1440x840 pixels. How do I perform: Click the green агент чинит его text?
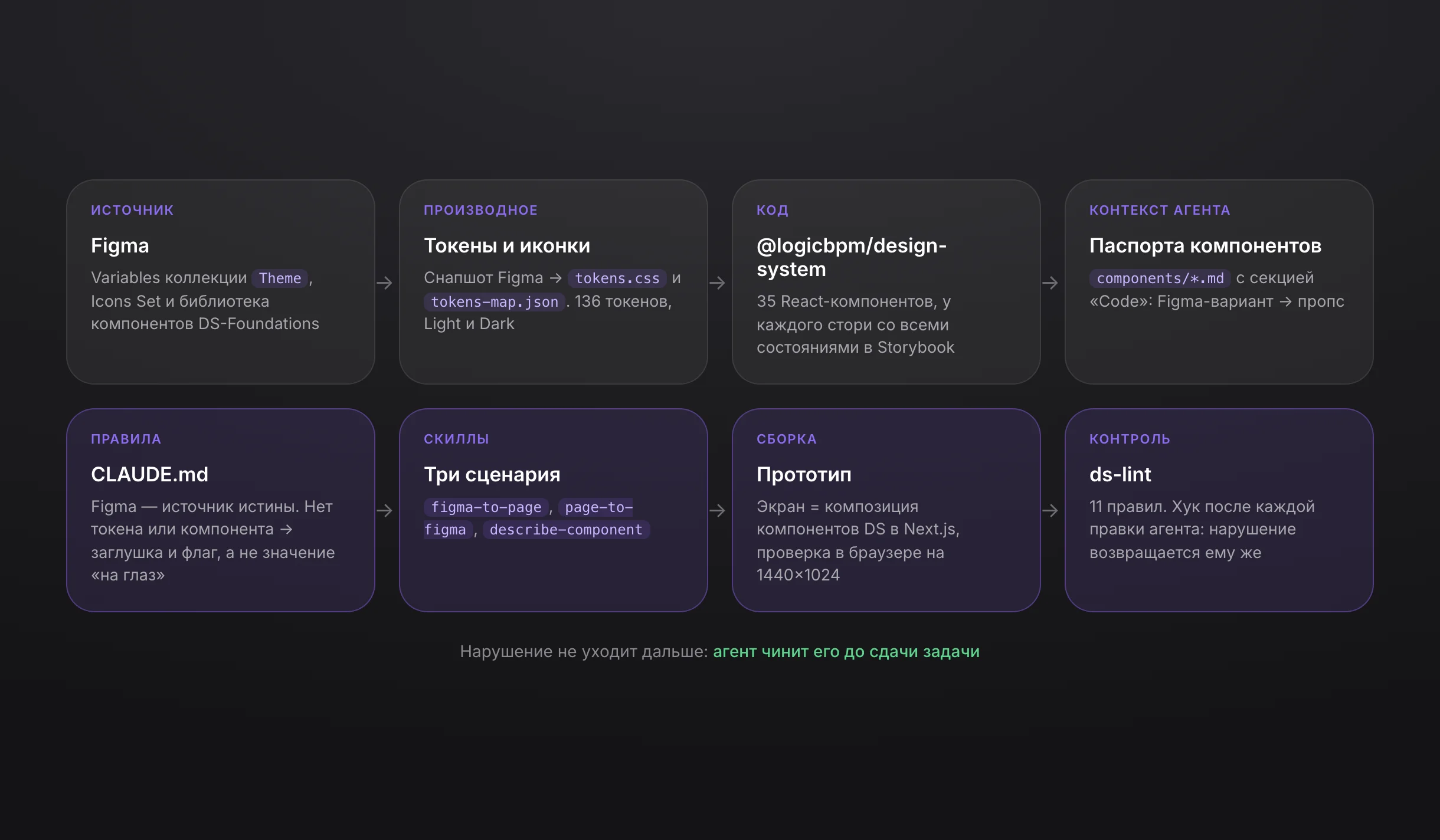click(x=846, y=651)
